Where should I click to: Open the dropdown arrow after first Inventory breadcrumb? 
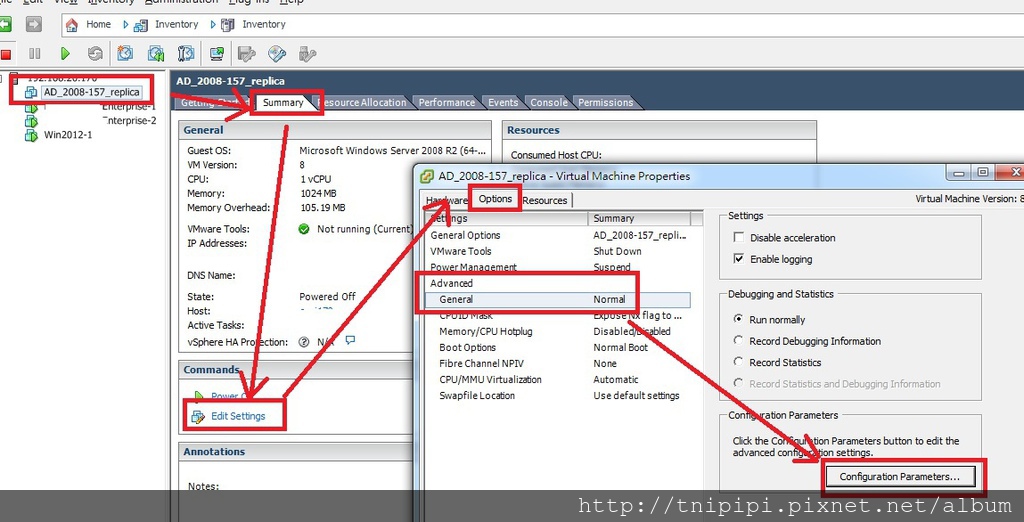pyautogui.click(x=213, y=24)
